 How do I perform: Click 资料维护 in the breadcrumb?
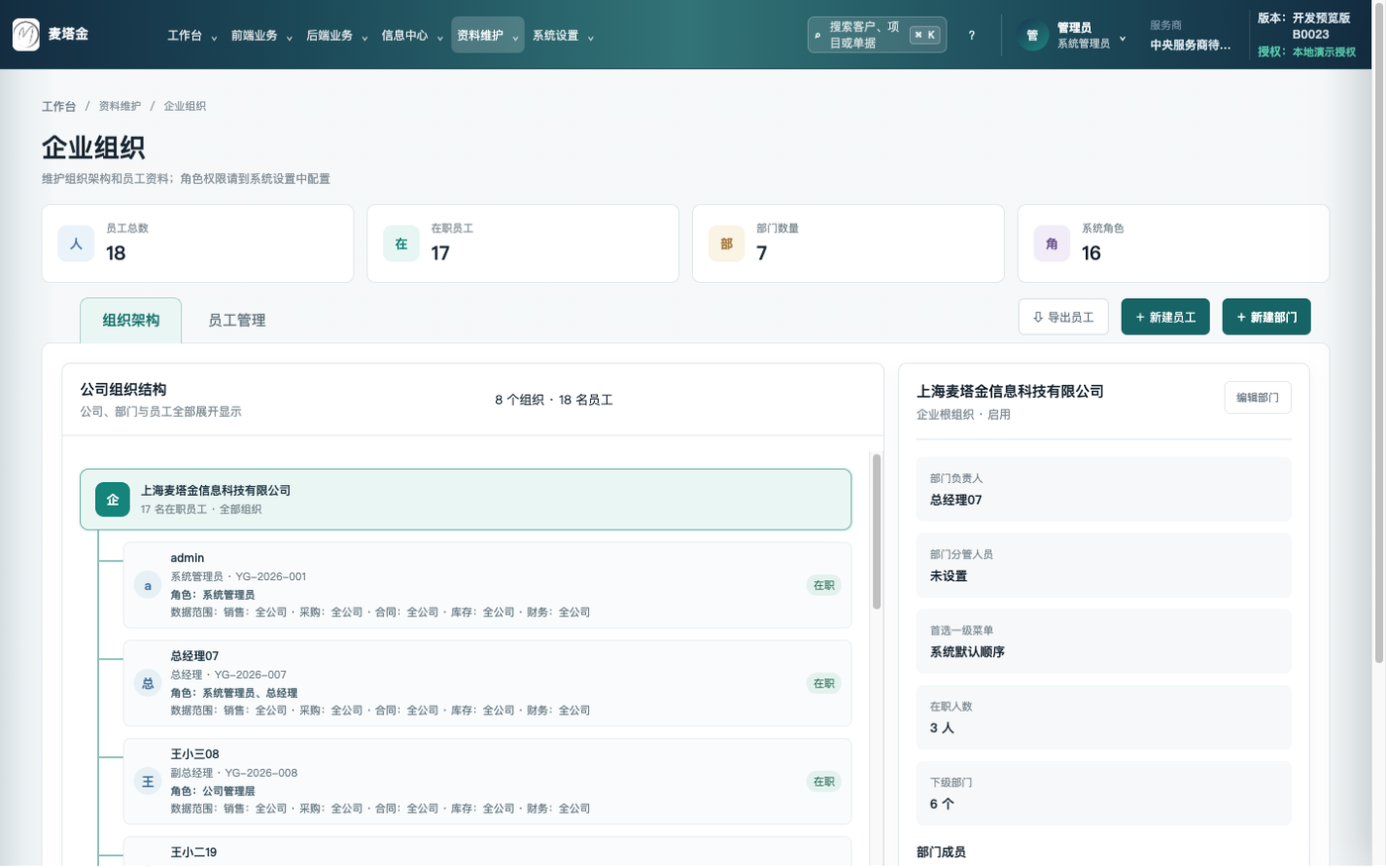(120, 106)
